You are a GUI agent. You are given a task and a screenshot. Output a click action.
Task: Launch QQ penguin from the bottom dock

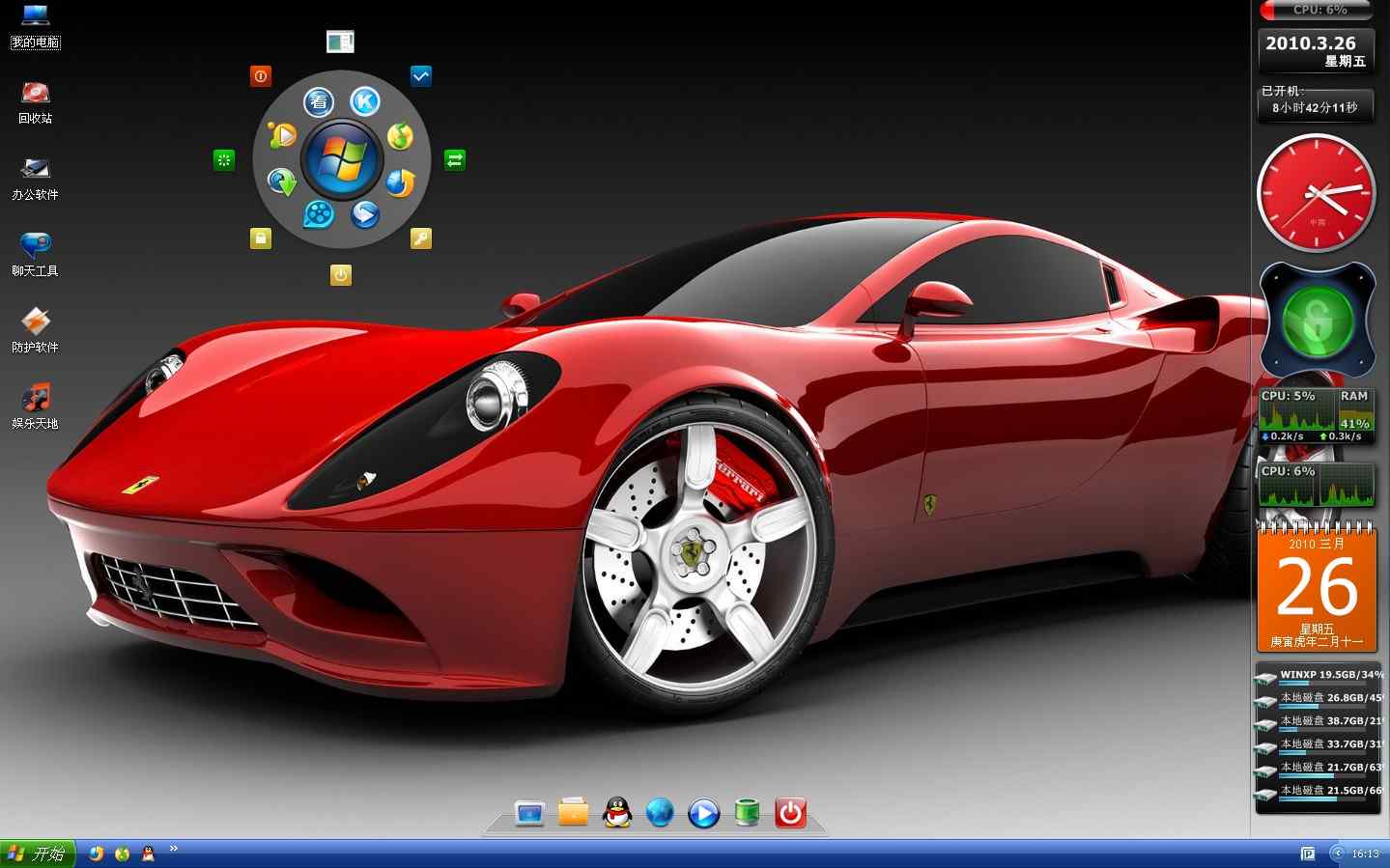(x=617, y=813)
